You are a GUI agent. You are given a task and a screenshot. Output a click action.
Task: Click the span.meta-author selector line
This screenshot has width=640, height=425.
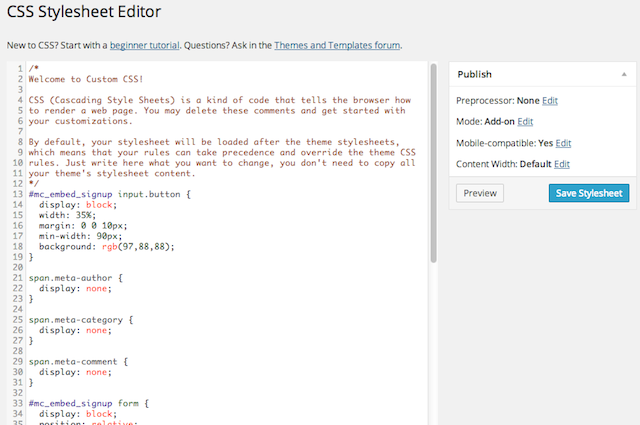click(75, 277)
